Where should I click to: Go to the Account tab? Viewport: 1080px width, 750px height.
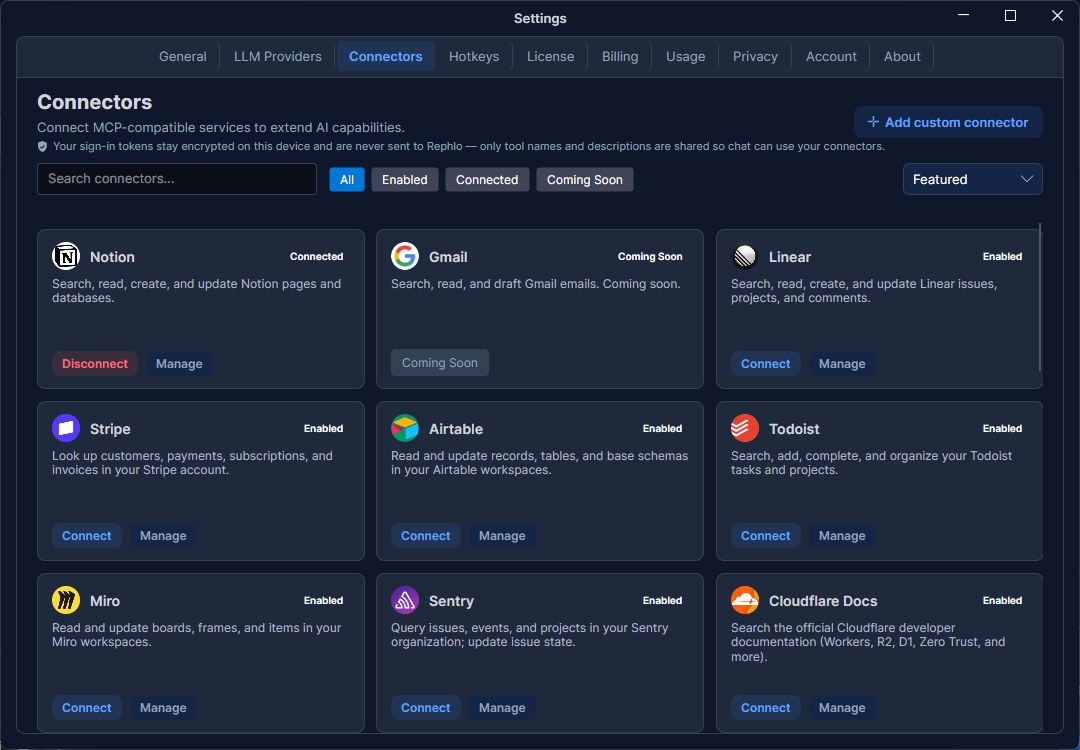pyautogui.click(x=831, y=56)
